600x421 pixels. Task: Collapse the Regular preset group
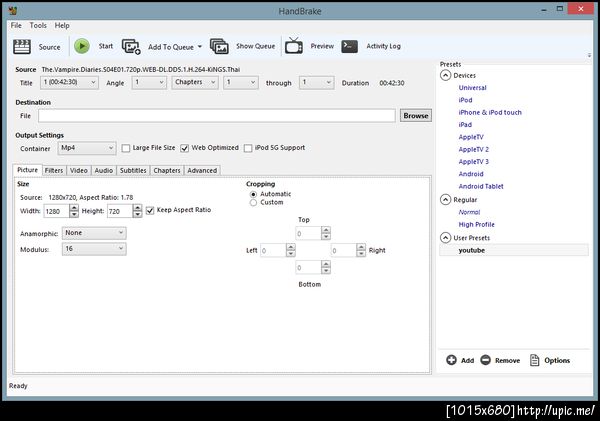445,199
